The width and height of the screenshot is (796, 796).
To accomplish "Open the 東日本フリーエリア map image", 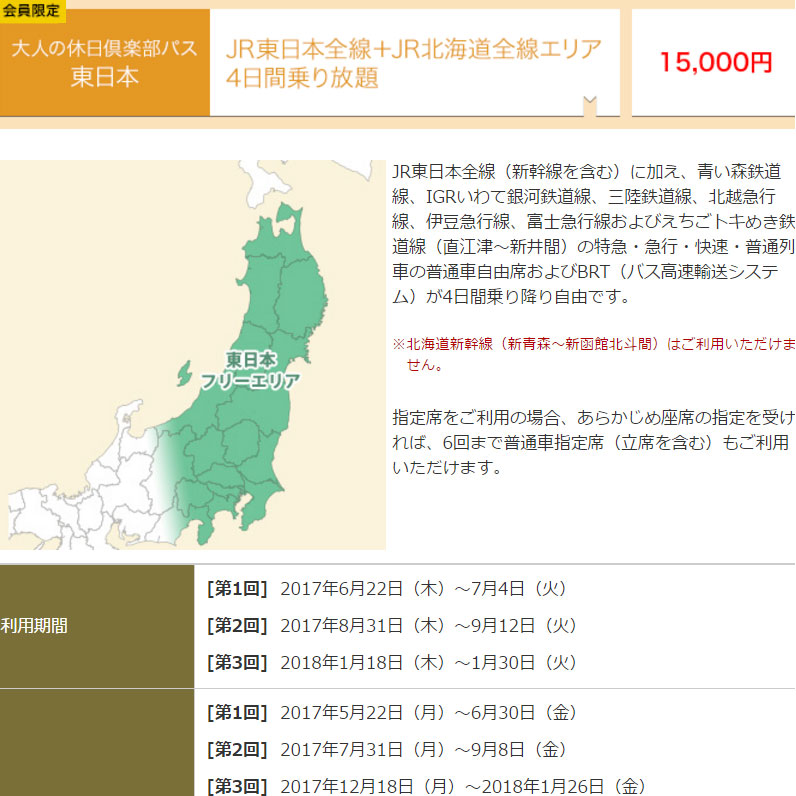I will click(x=193, y=355).
